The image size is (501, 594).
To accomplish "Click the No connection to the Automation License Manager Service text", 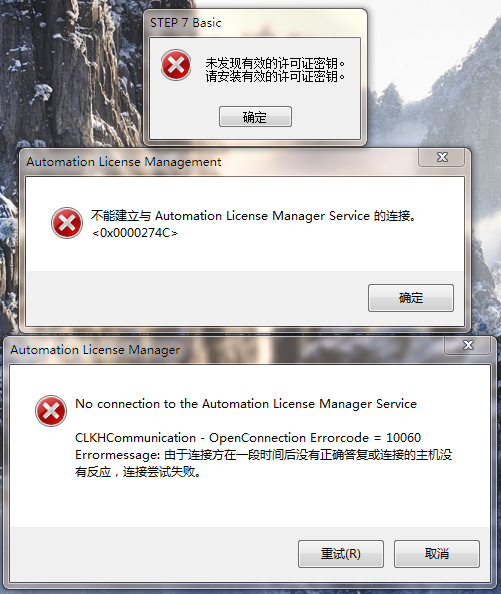I will tap(246, 404).
